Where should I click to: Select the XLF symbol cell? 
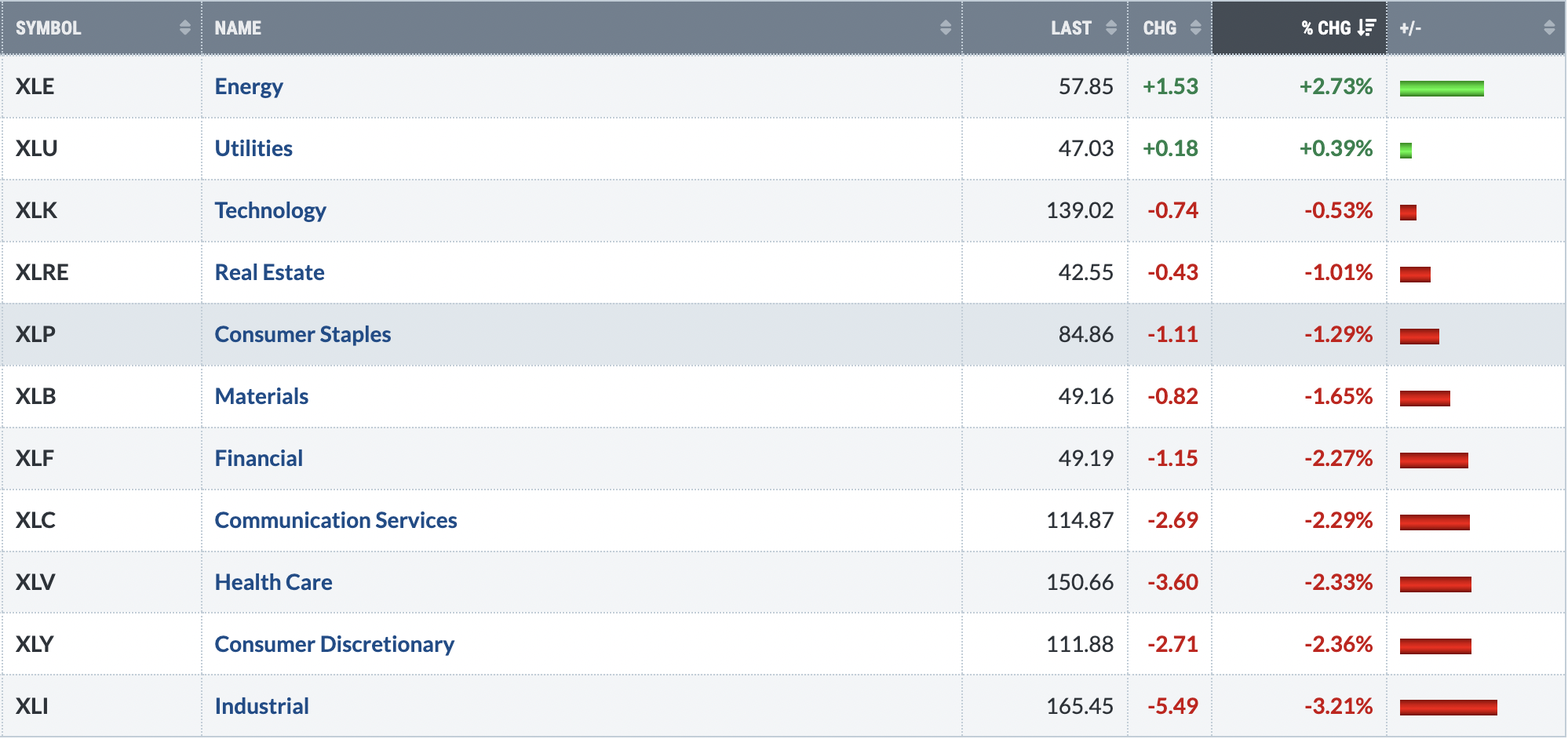point(101,458)
